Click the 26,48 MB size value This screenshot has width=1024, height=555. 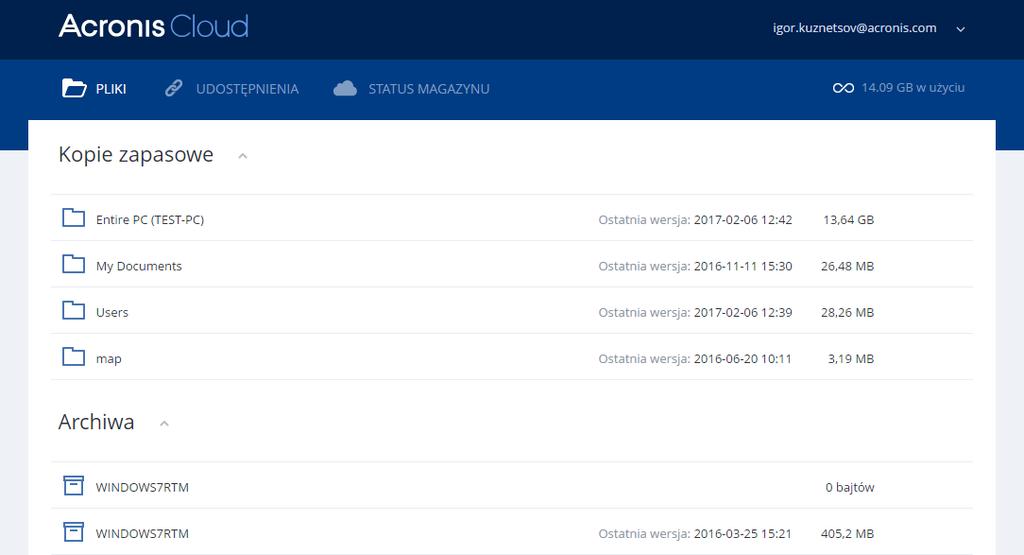(847, 266)
